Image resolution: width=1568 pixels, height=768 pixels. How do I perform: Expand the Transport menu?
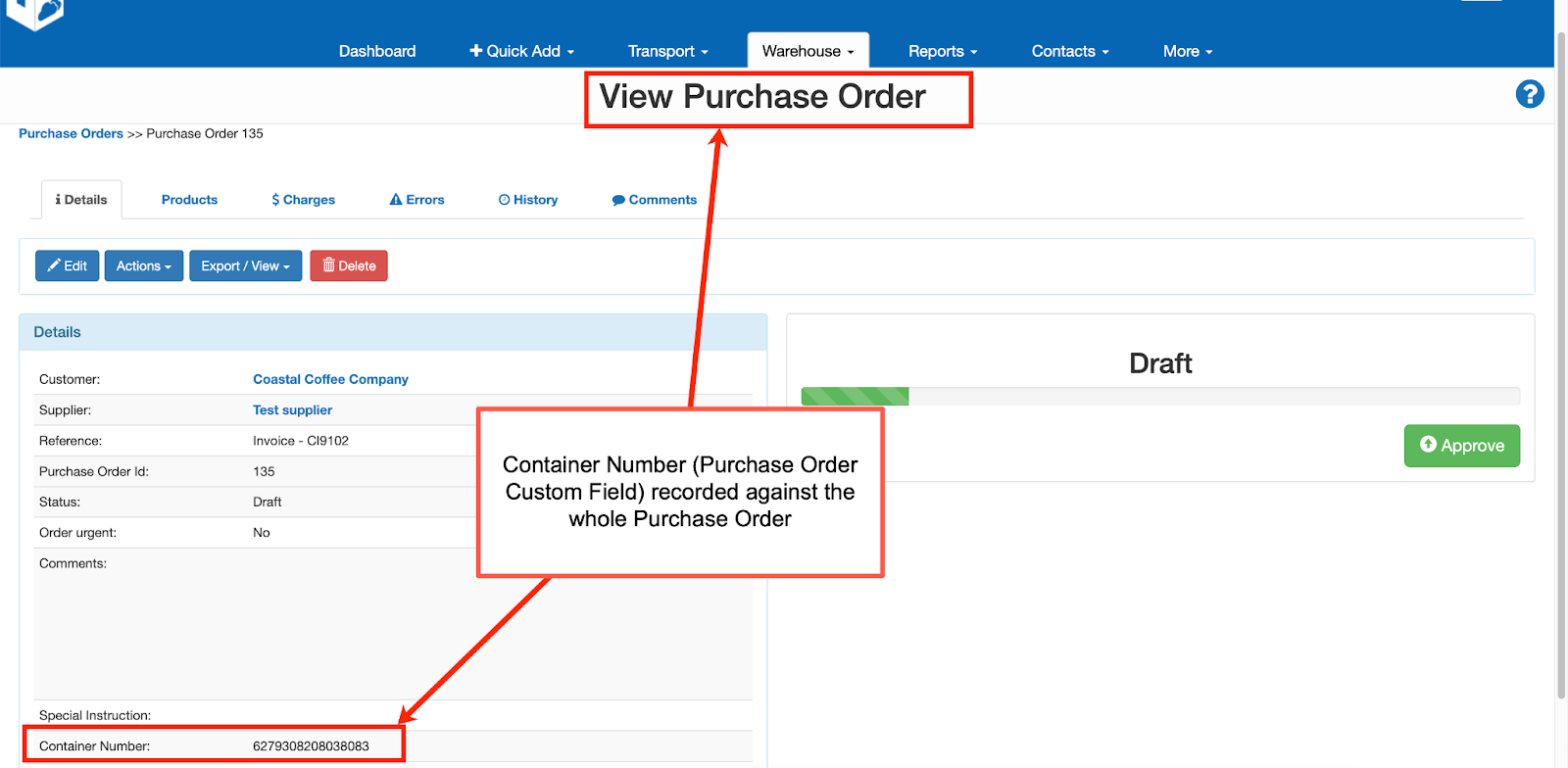point(667,51)
